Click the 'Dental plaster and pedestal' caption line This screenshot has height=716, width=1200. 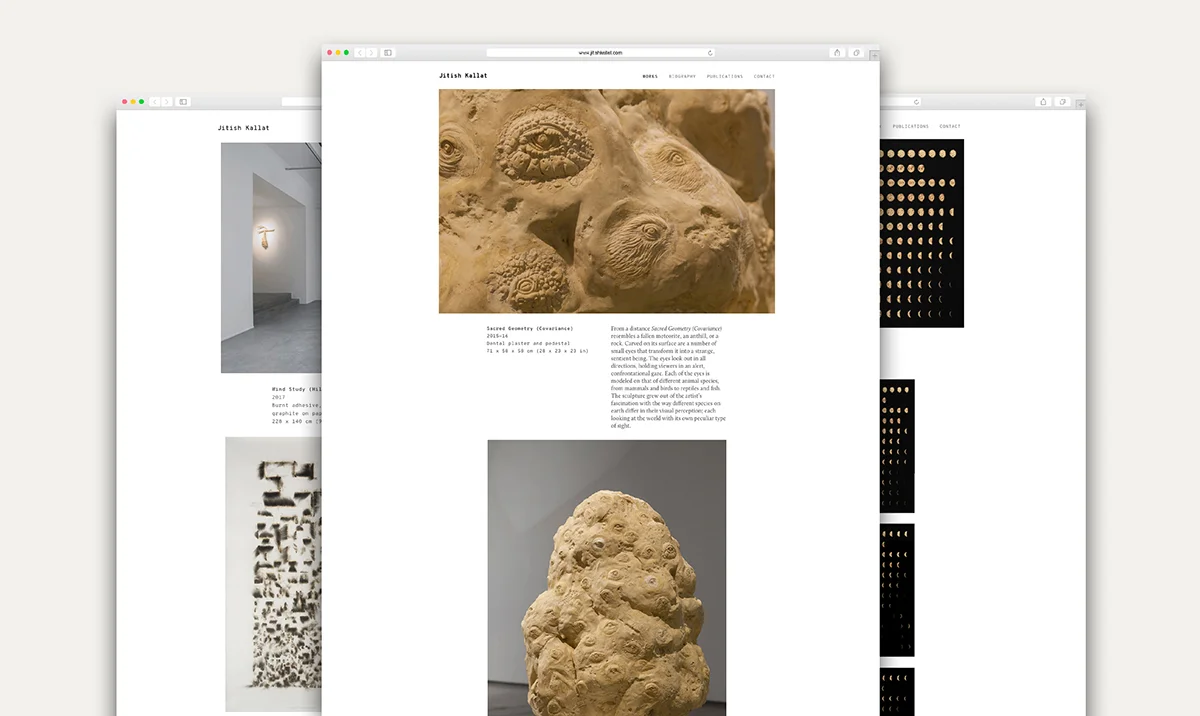pos(528,343)
